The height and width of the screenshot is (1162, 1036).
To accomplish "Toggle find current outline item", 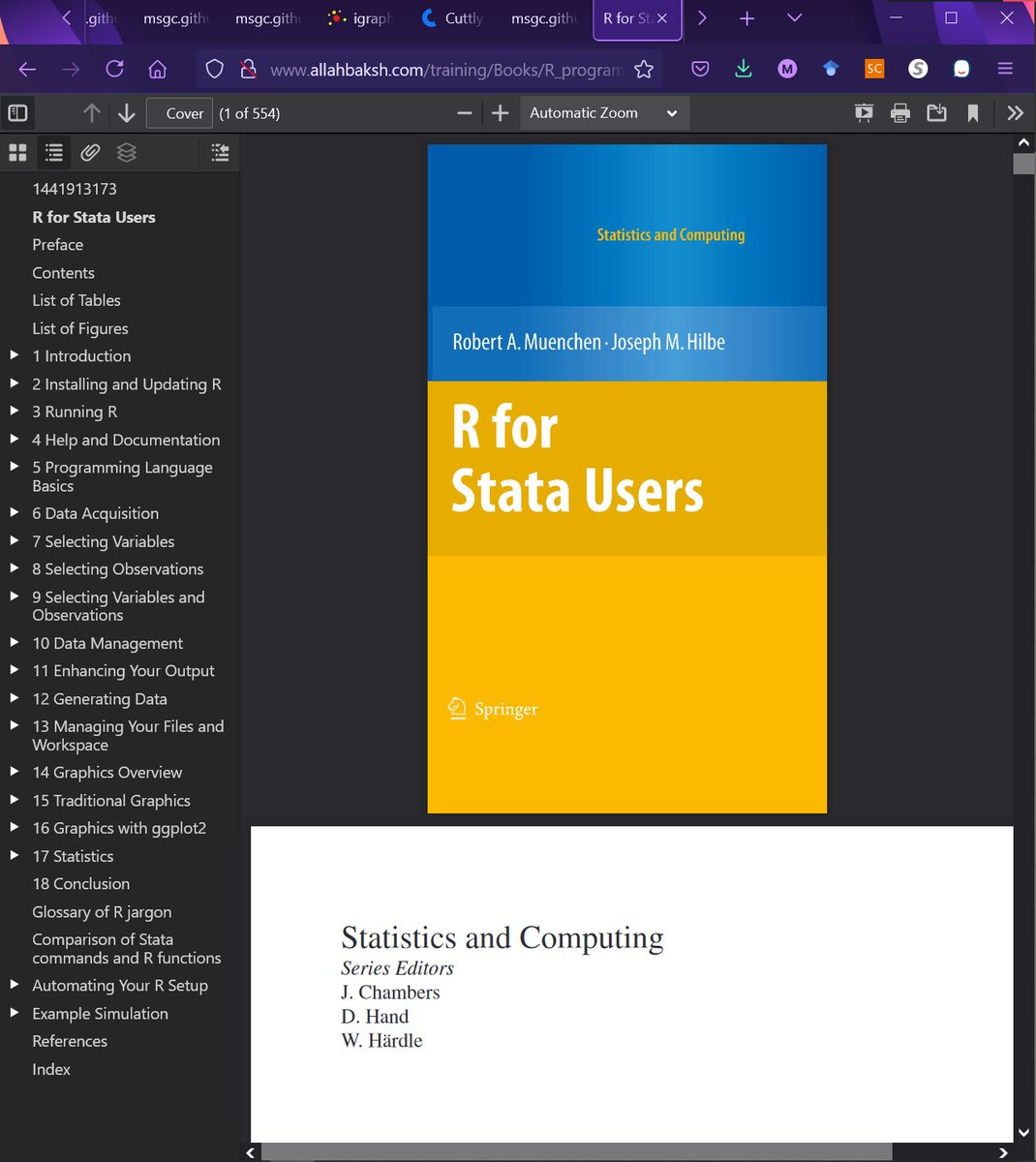I will tap(220, 152).
